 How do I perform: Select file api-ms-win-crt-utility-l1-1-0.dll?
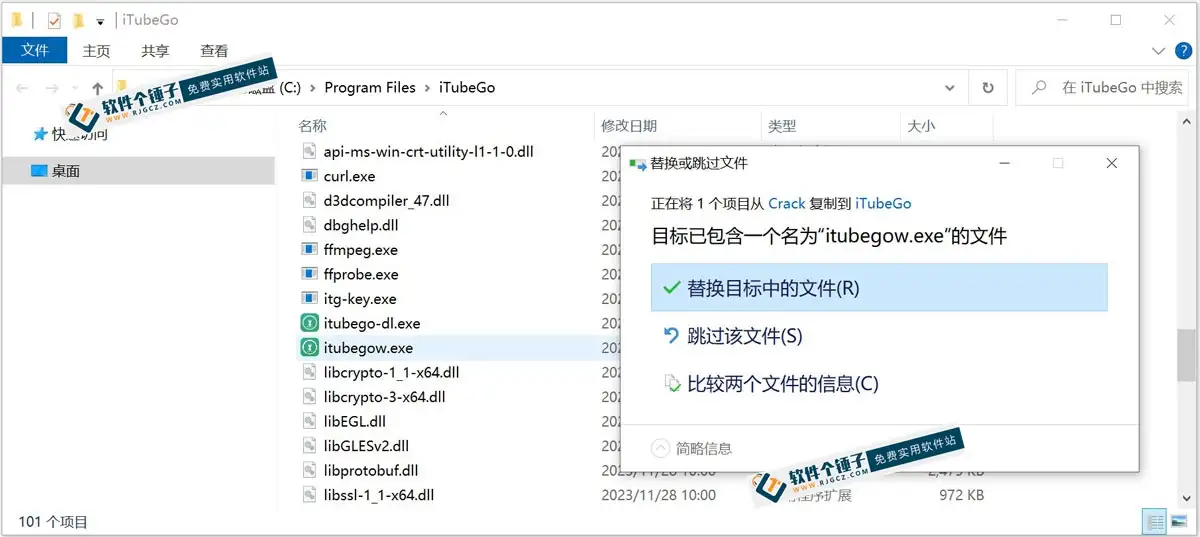(429, 152)
